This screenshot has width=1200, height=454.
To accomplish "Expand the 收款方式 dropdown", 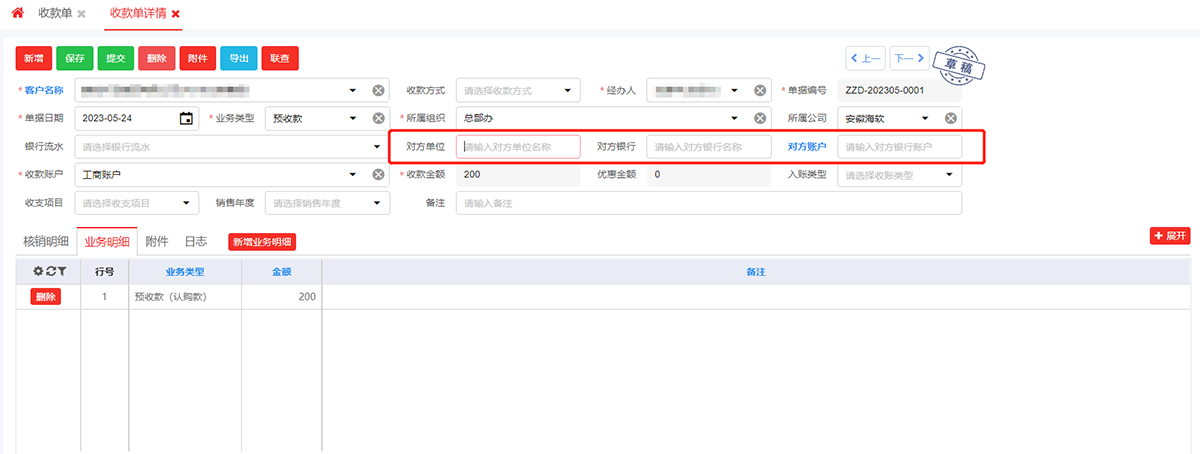I will click(x=567, y=90).
